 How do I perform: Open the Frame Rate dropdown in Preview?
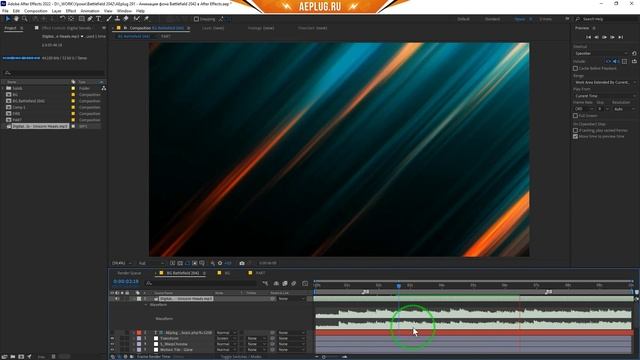pos(584,109)
